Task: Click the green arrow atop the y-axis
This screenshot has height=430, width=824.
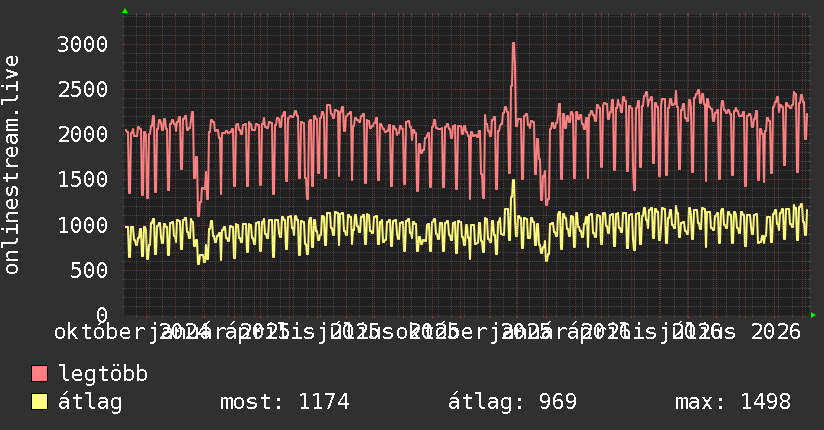Action: coord(125,11)
